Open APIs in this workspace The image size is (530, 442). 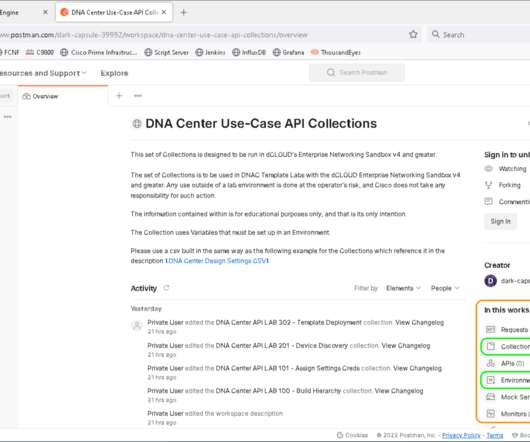coord(506,364)
